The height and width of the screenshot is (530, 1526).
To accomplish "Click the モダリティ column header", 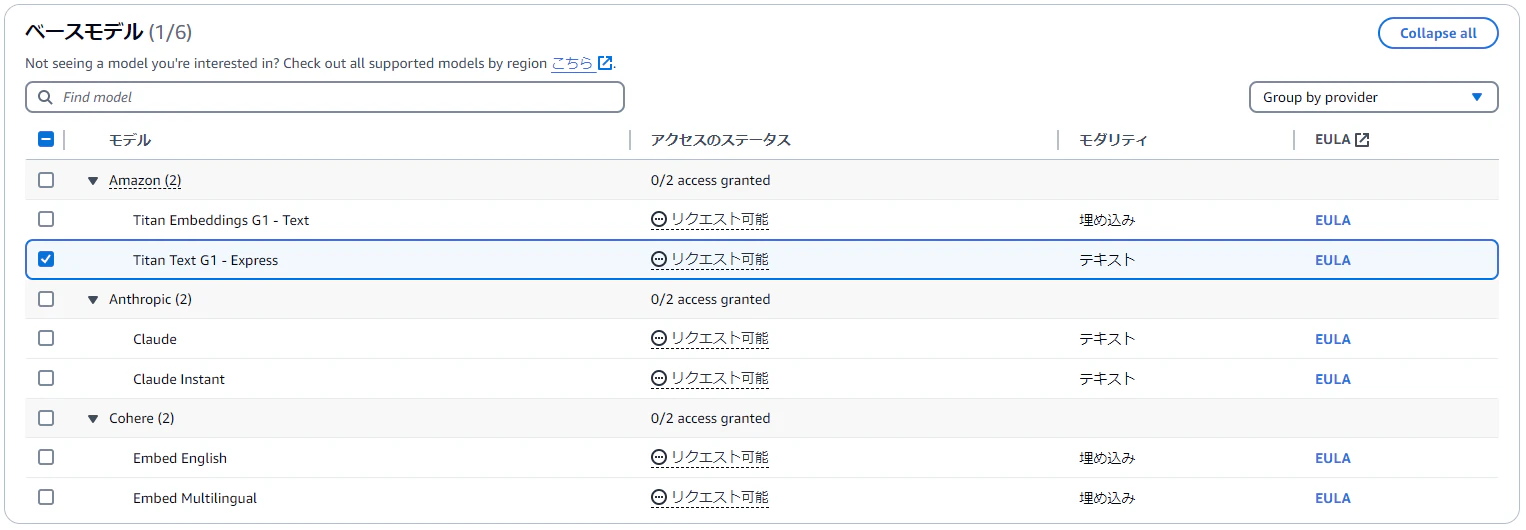I will click(1112, 140).
